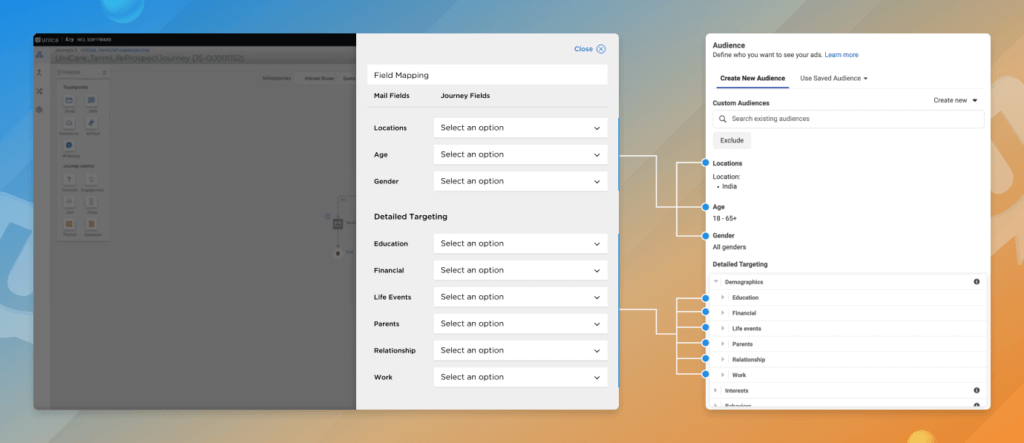The height and width of the screenshot is (443, 1024).
Task: Open the Life Events field dropdown
Action: tap(520, 297)
